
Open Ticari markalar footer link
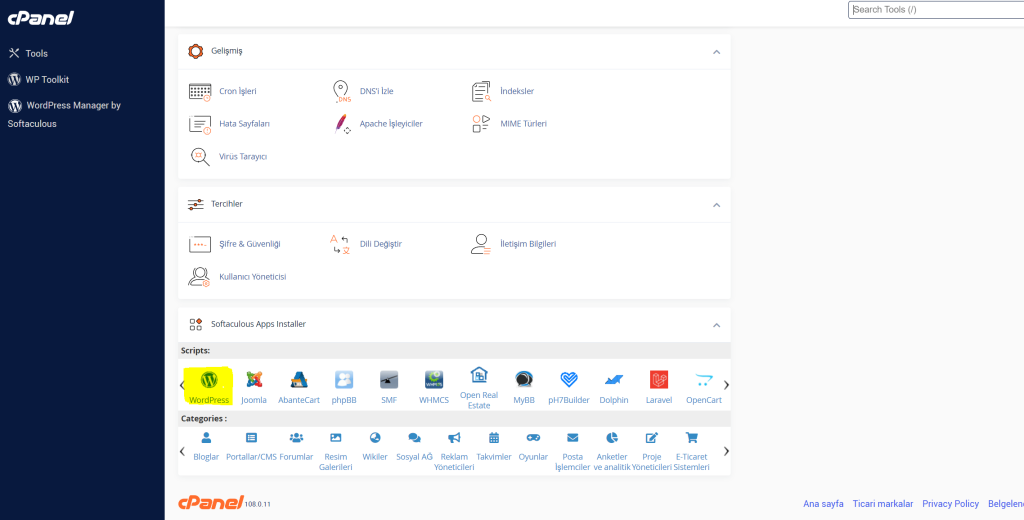(x=883, y=504)
